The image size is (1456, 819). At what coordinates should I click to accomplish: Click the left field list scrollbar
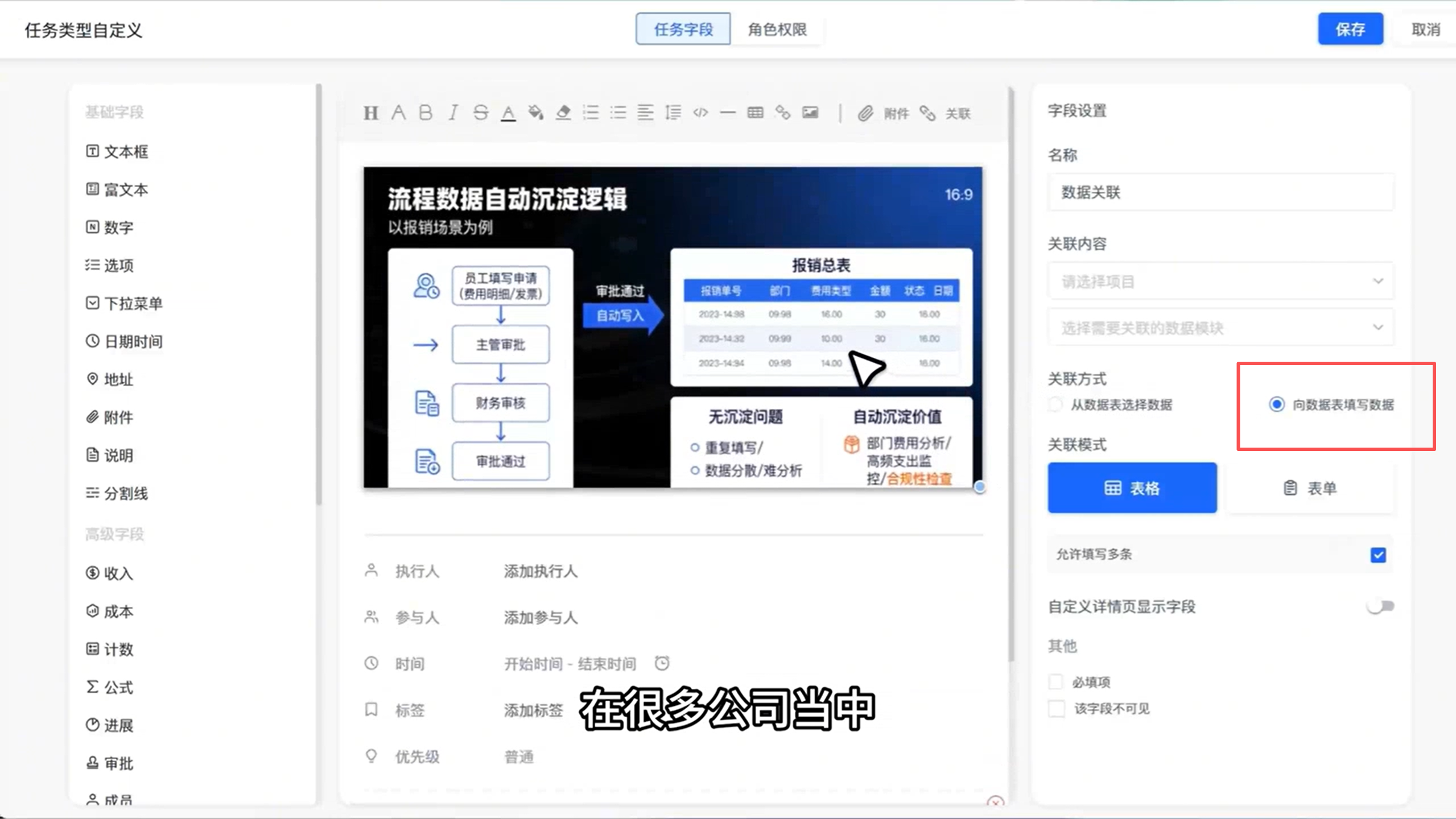click(319, 295)
